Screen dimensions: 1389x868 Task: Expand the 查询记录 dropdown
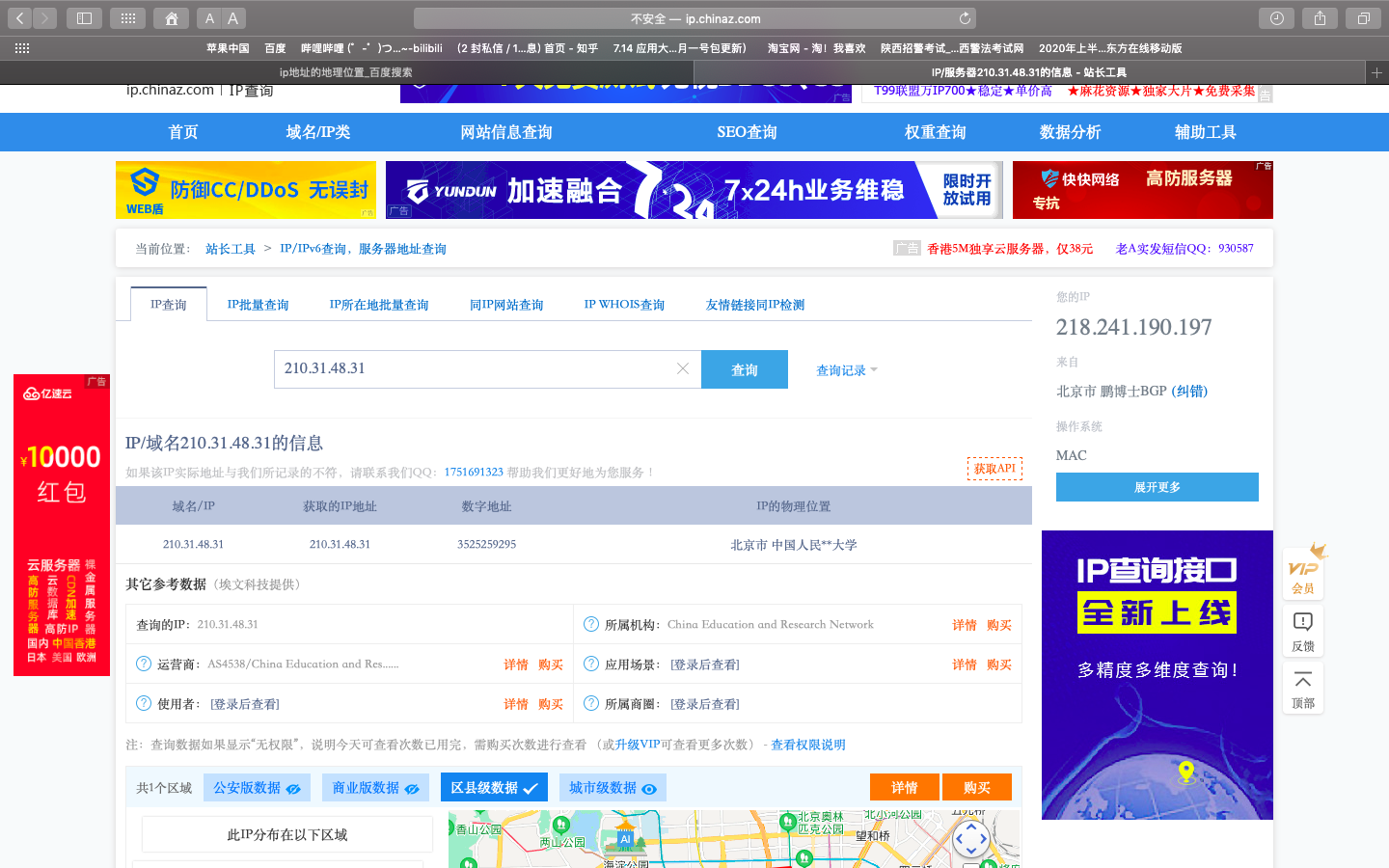[847, 370]
